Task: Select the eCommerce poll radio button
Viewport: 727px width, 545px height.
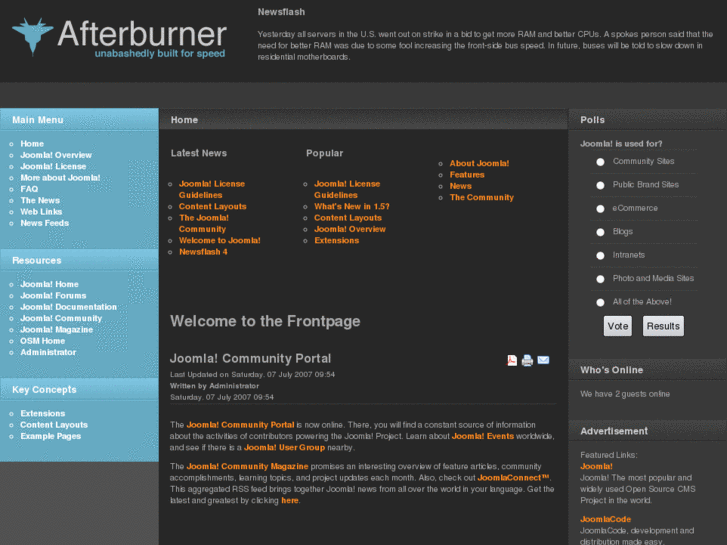Action: coord(600,209)
